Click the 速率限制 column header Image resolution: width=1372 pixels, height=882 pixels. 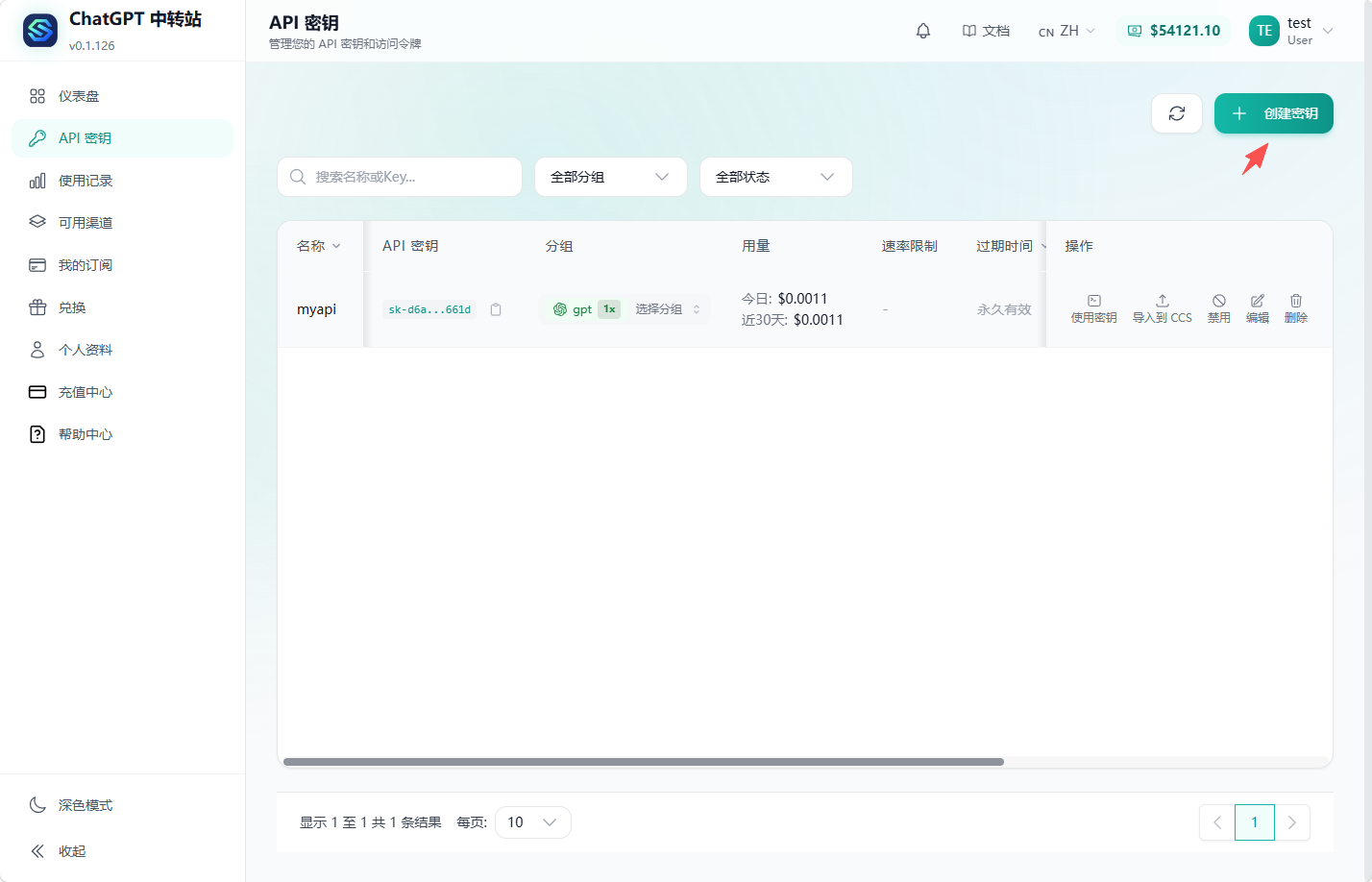pyautogui.click(x=909, y=246)
